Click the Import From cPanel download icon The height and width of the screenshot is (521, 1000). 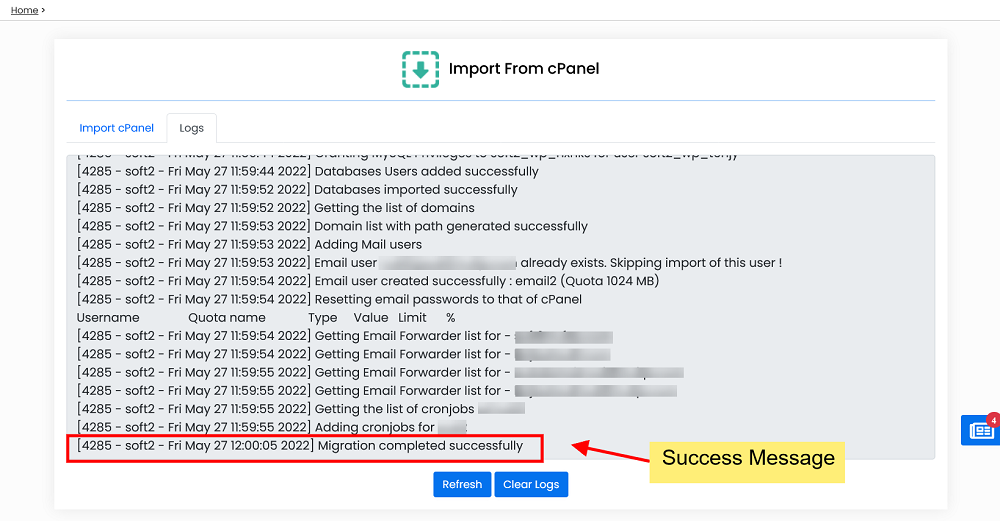pos(420,70)
